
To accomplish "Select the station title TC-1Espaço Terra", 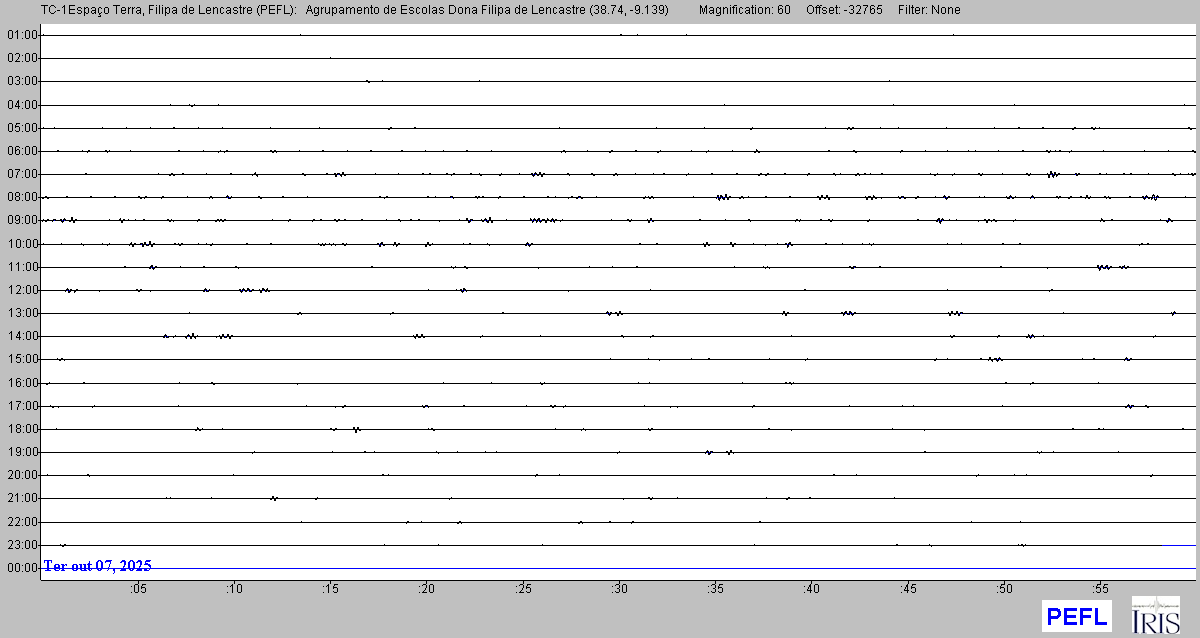I will [x=90, y=10].
